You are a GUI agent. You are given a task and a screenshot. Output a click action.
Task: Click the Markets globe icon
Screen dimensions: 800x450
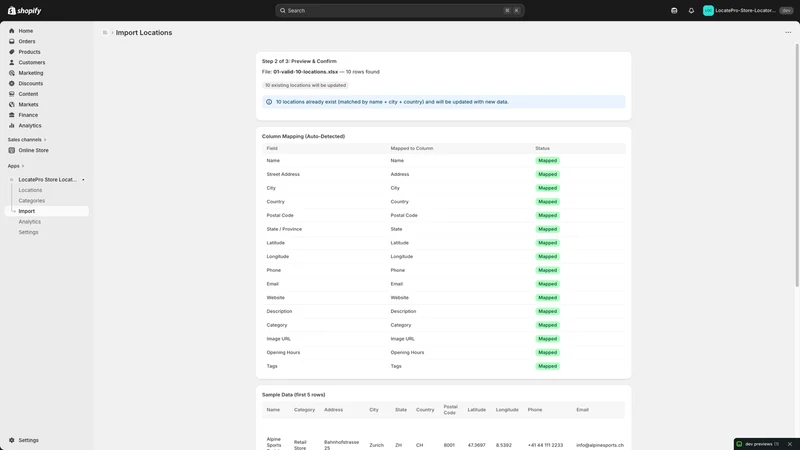pyautogui.click(x=12, y=105)
